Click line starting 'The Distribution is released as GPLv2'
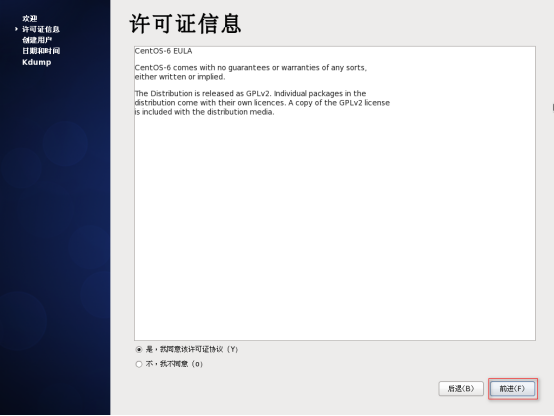The width and height of the screenshot is (554, 416). 251,93
